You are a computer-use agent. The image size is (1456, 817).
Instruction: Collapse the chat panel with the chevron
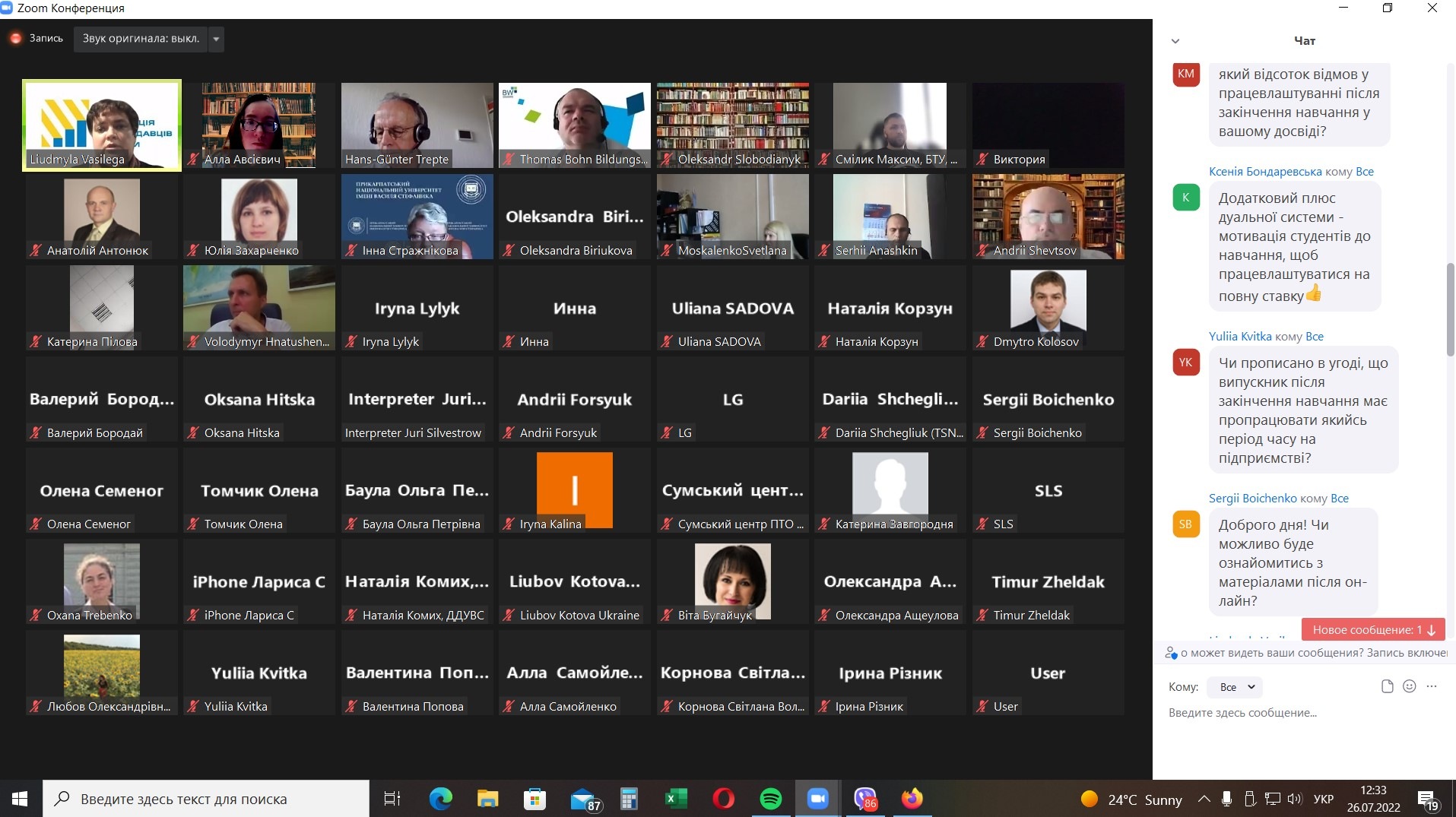pos(1175,41)
